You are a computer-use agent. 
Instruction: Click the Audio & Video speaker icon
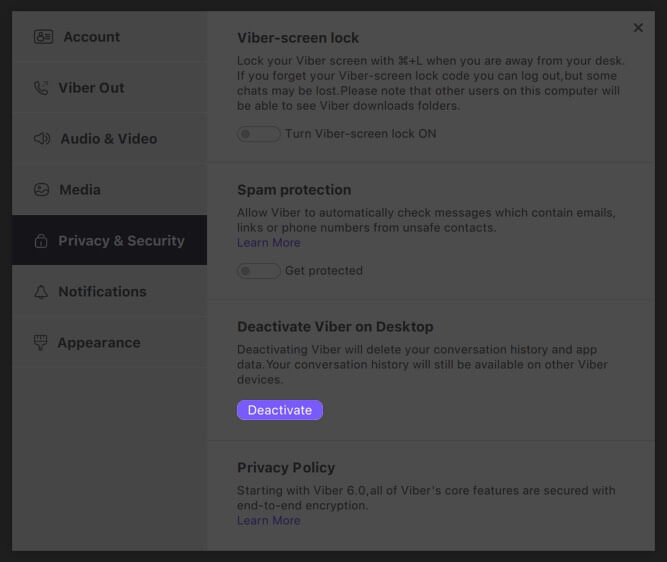point(42,139)
